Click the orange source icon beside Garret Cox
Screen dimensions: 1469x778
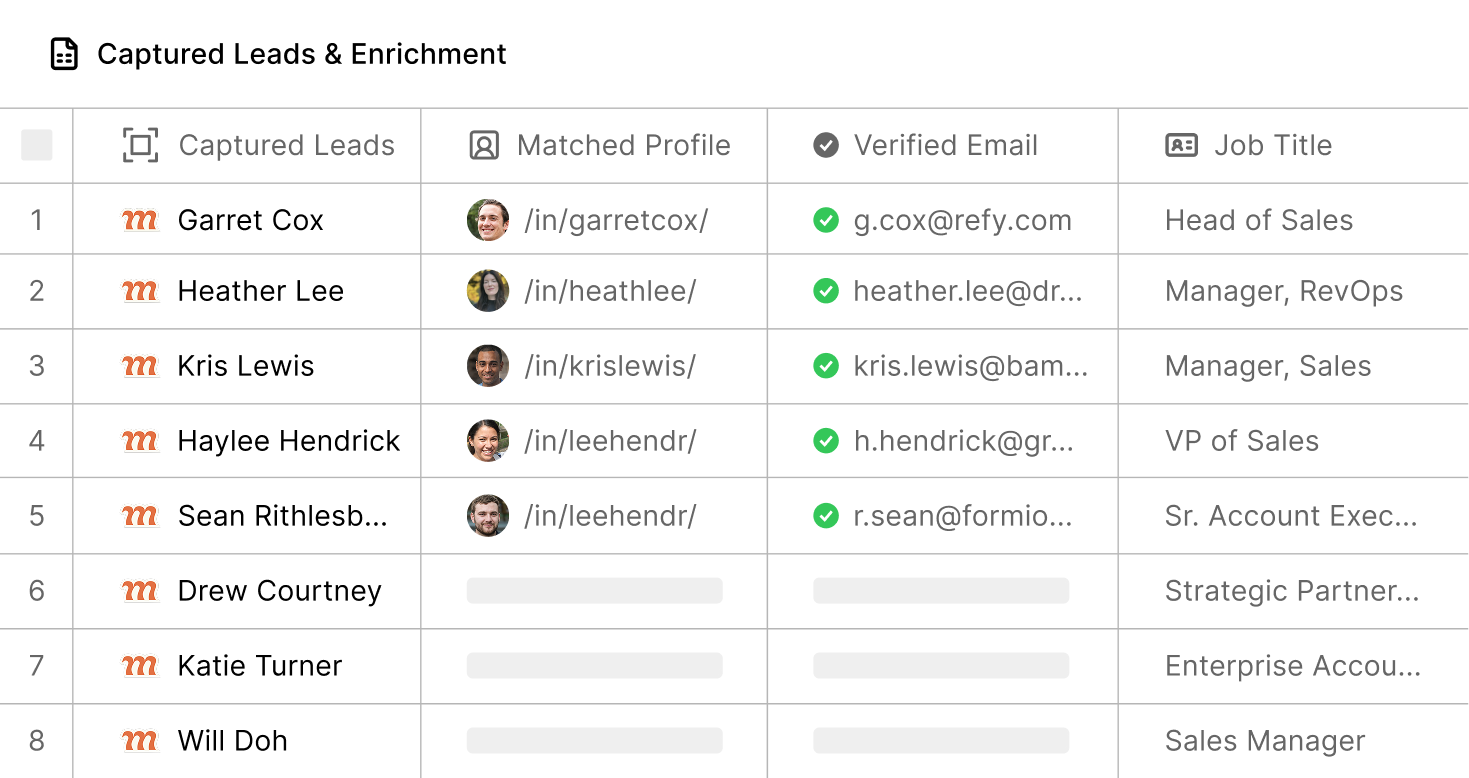click(140, 220)
